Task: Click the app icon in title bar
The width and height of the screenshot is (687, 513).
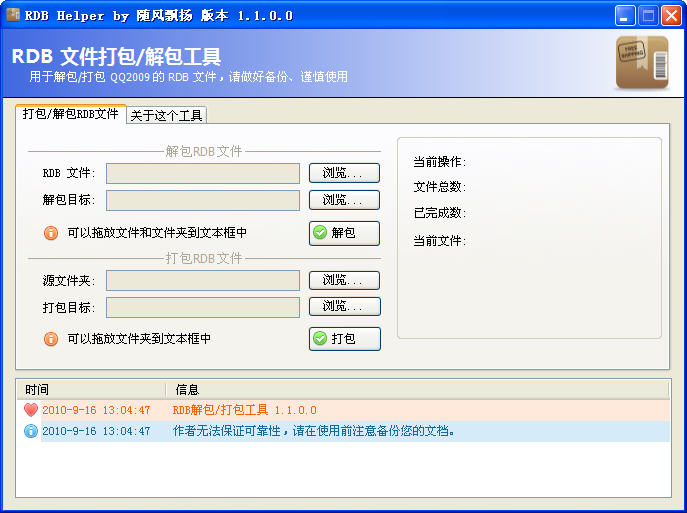Action: [x=13, y=15]
